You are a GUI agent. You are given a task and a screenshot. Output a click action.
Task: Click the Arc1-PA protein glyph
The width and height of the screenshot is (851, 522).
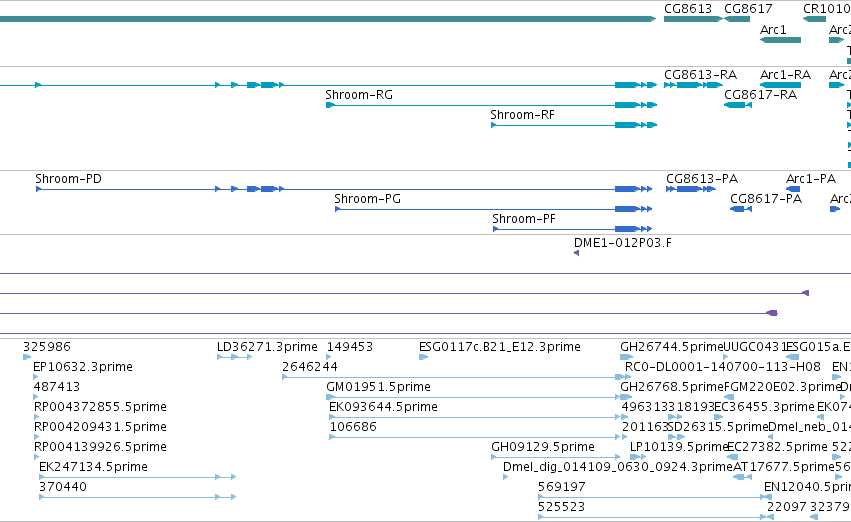point(793,189)
